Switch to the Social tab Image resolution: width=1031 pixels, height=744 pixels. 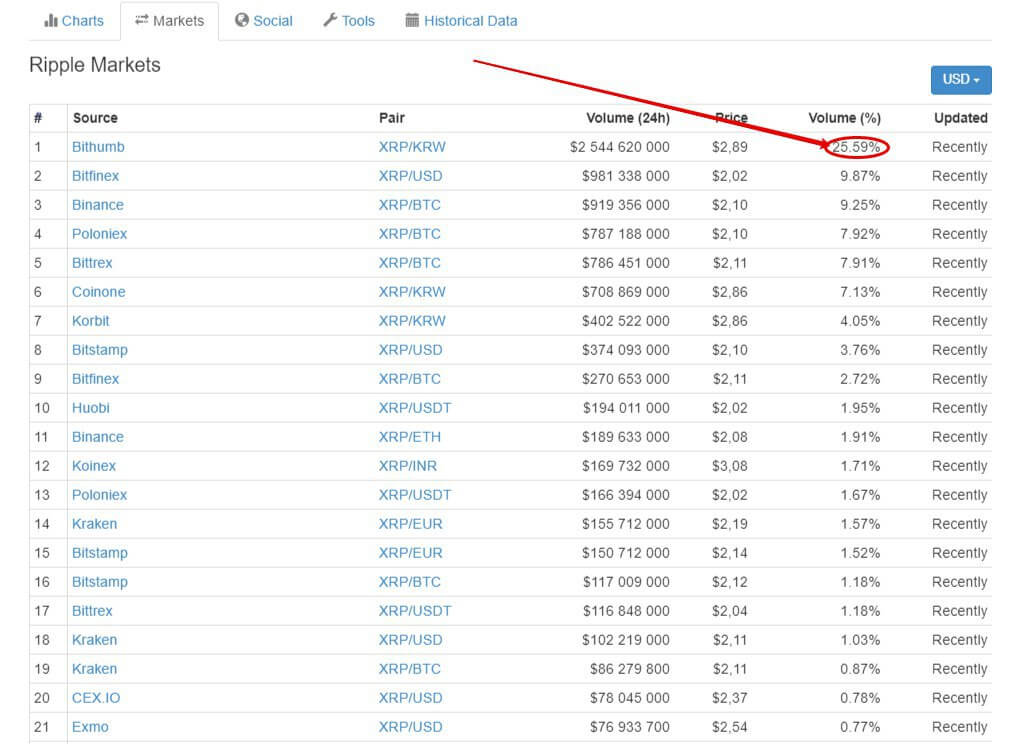tap(264, 21)
